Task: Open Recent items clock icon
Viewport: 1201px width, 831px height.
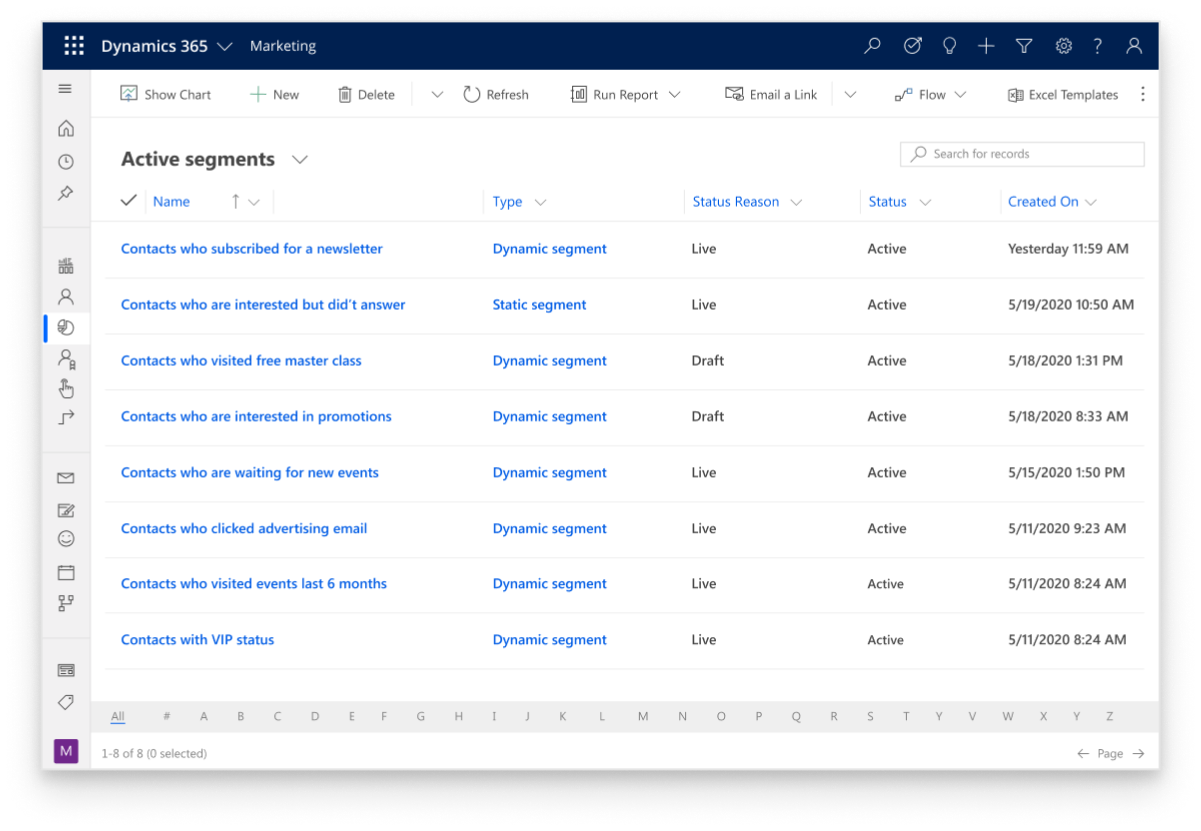Action: click(66, 161)
